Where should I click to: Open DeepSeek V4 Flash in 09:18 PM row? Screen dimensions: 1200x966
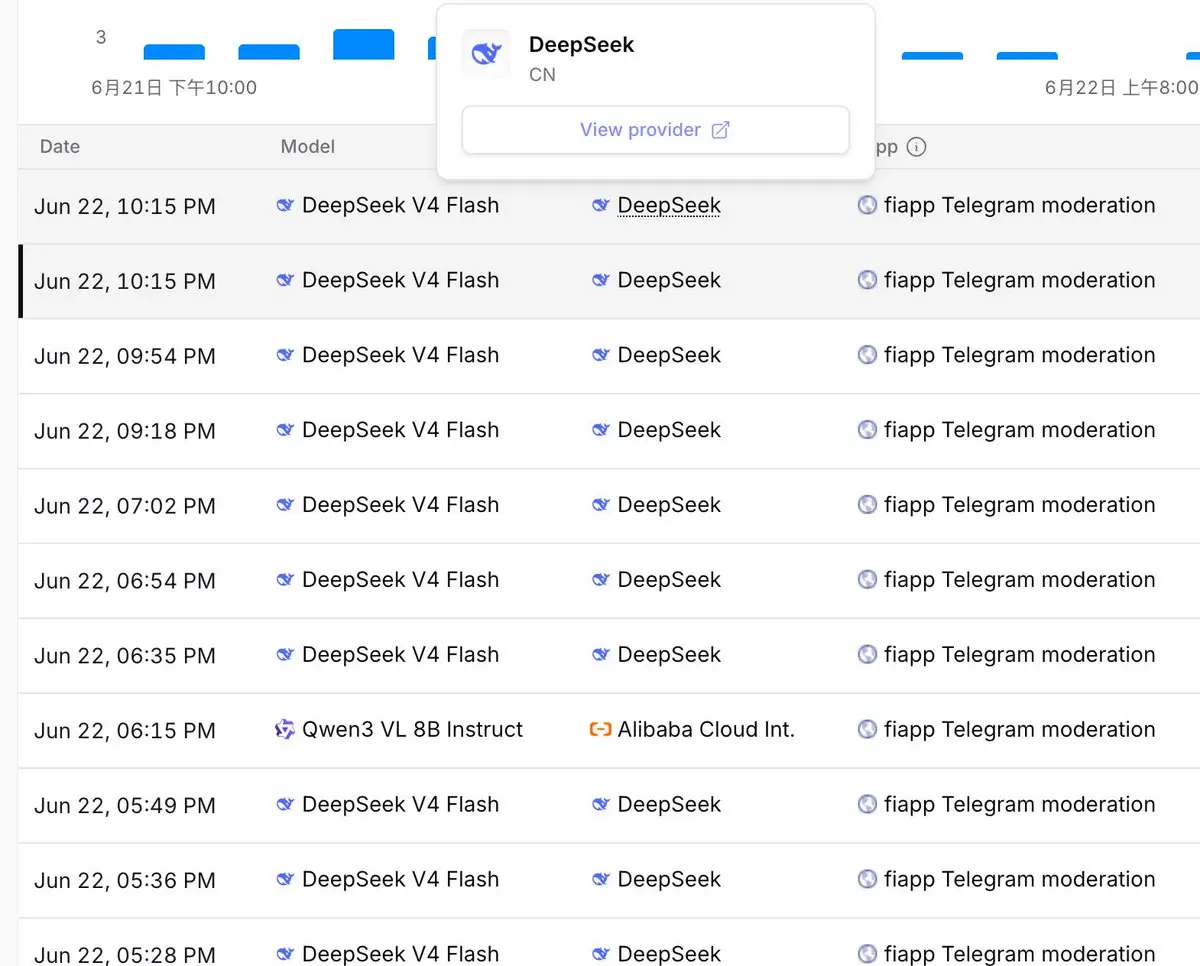(x=400, y=430)
